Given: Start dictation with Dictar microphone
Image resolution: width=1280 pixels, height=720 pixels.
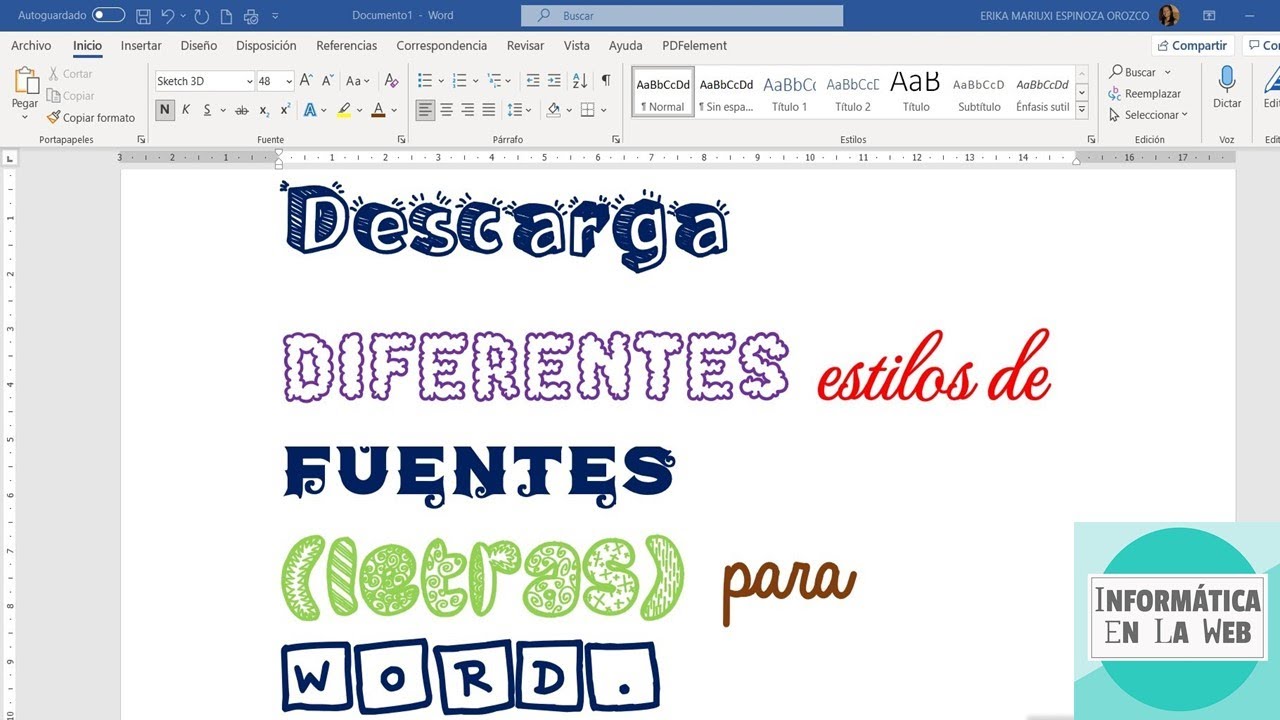Looking at the screenshot, I should click(1227, 88).
